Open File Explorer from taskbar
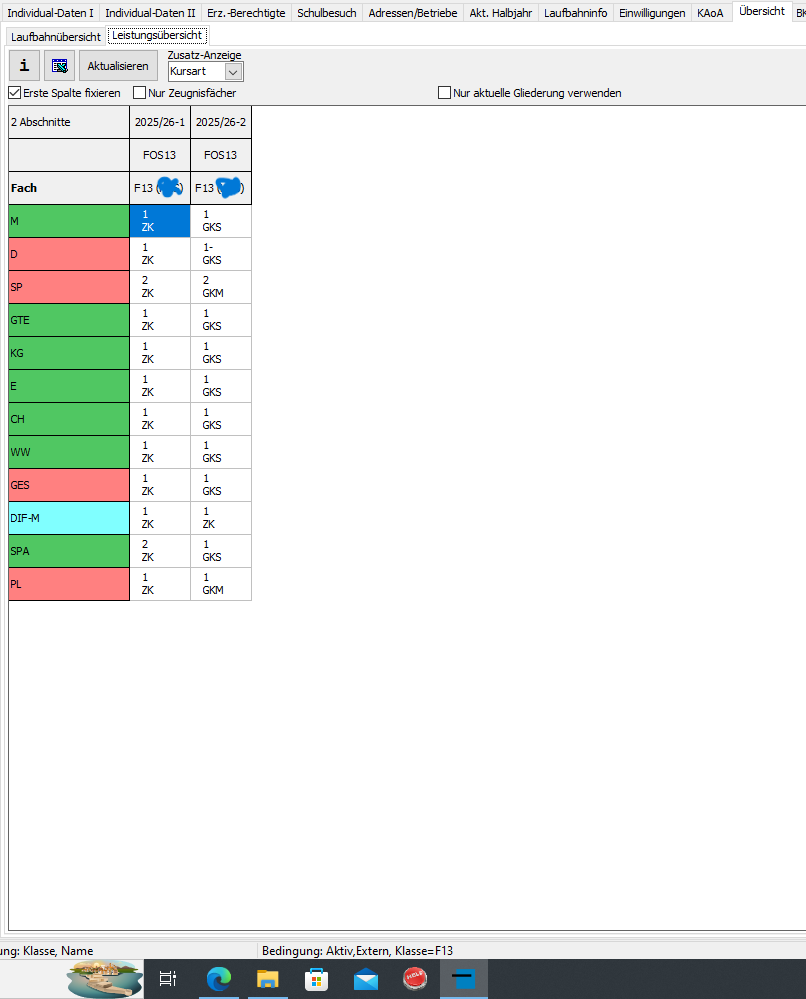This screenshot has width=806, height=999. (x=268, y=979)
